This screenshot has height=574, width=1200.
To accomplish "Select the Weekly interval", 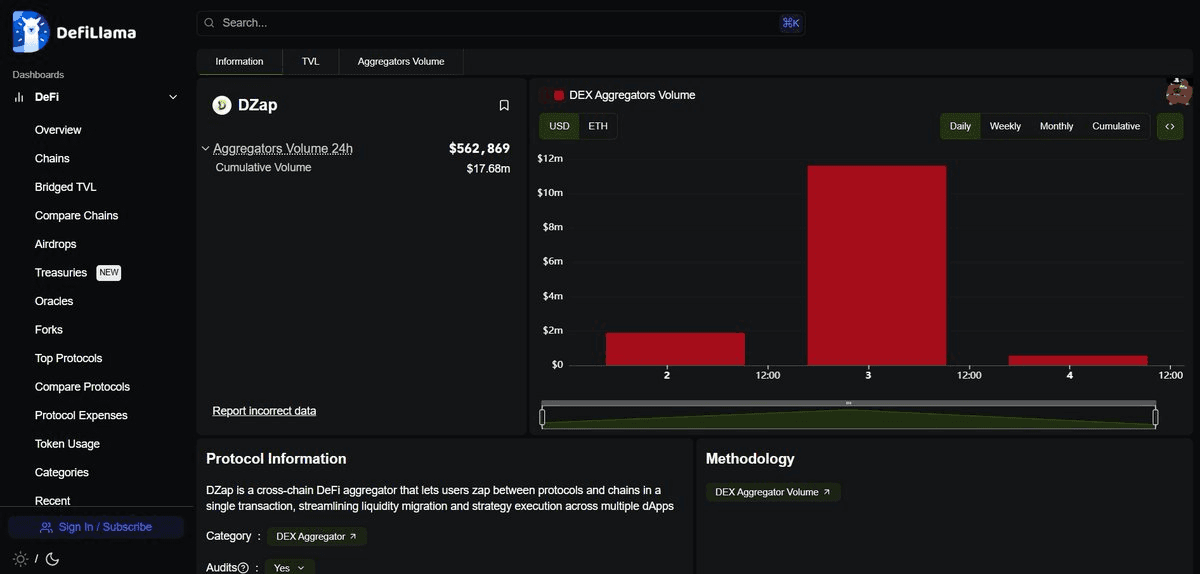I will pos(1005,126).
